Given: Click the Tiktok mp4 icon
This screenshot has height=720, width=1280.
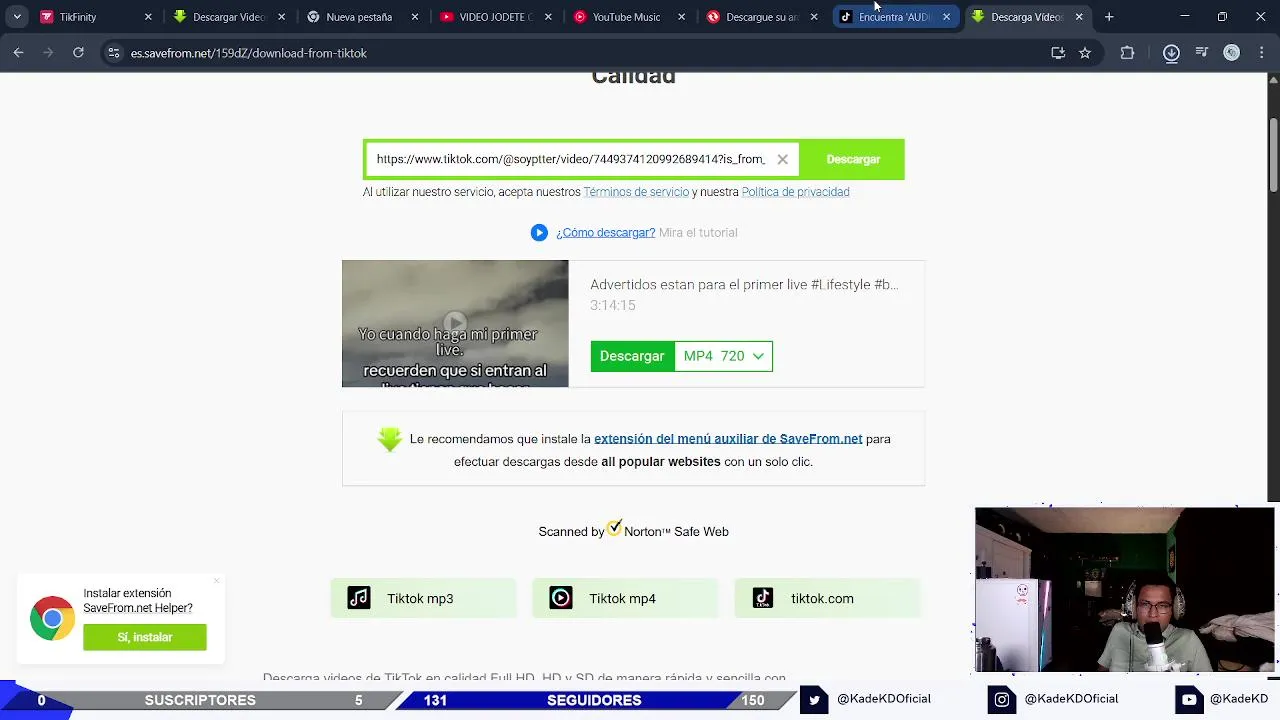Looking at the screenshot, I should 561,598.
